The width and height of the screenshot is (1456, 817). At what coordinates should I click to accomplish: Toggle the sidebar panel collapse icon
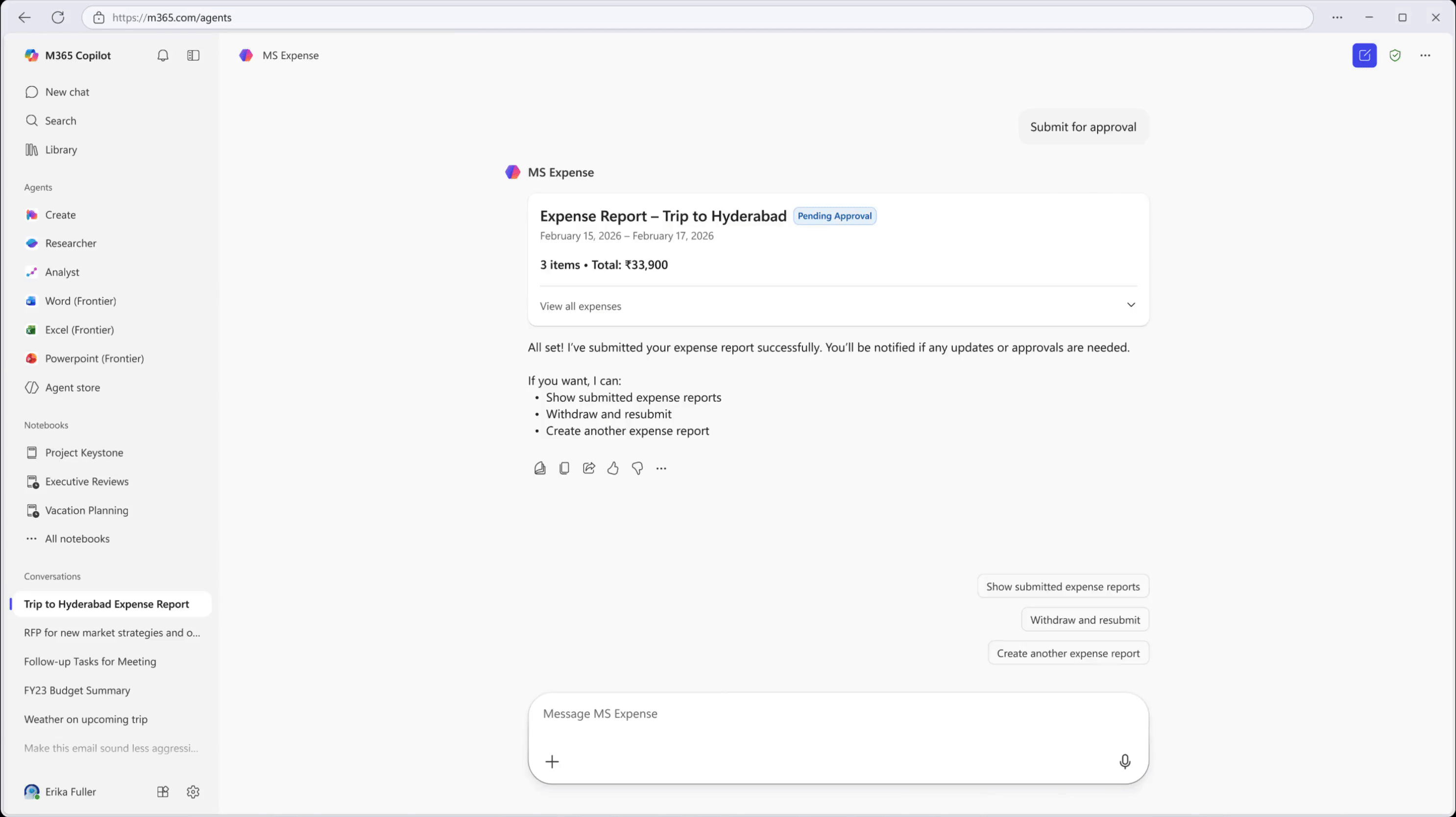[x=193, y=55]
